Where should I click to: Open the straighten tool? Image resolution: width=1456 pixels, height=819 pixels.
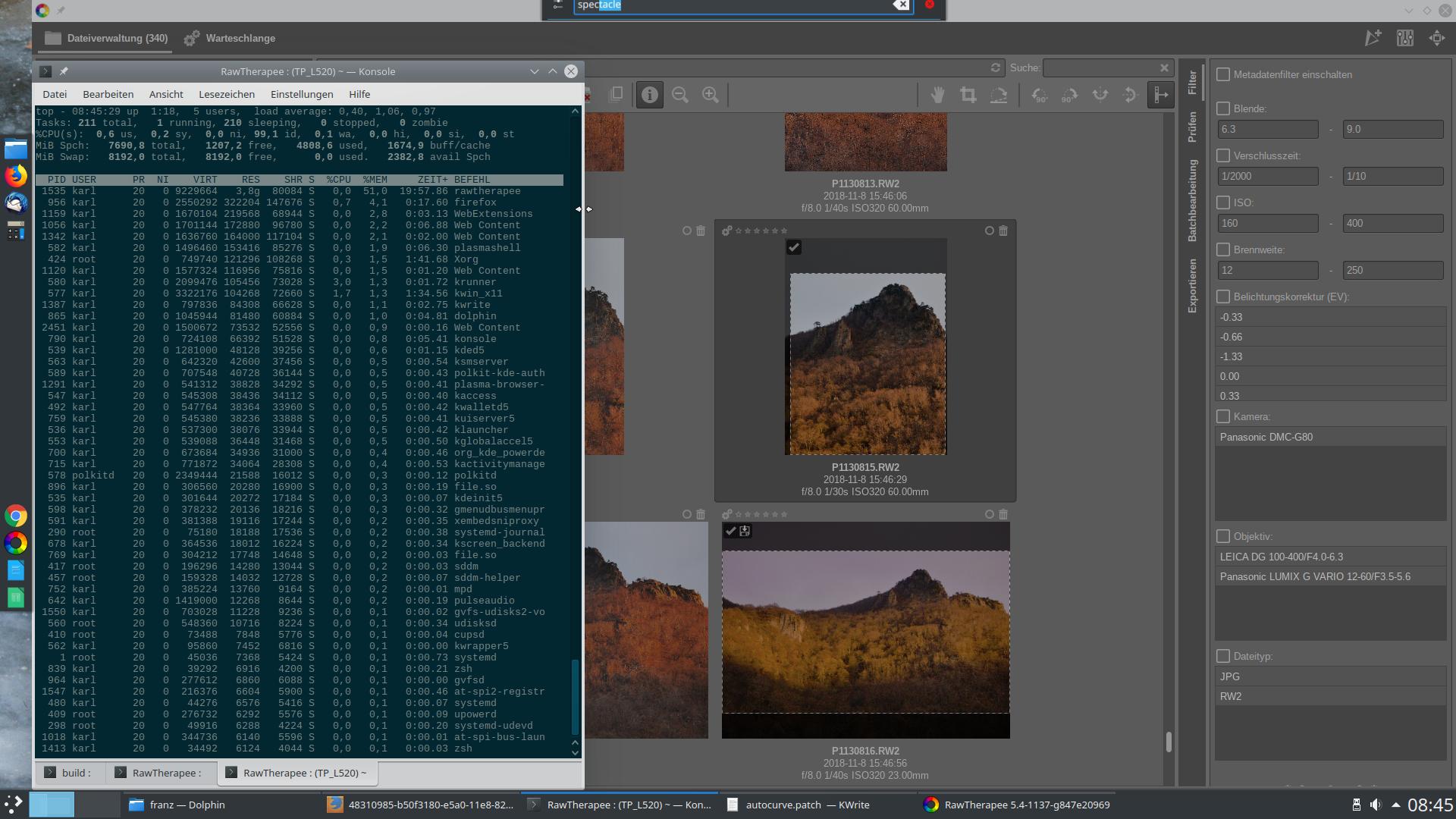pos(999,95)
